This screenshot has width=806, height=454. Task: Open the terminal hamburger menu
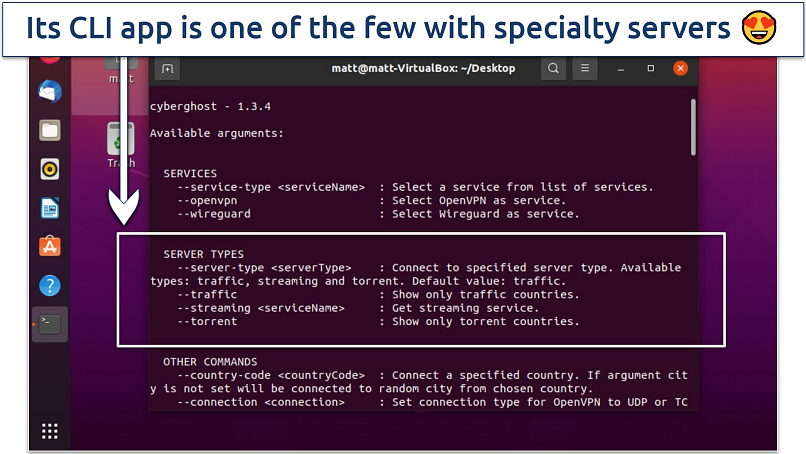587,69
